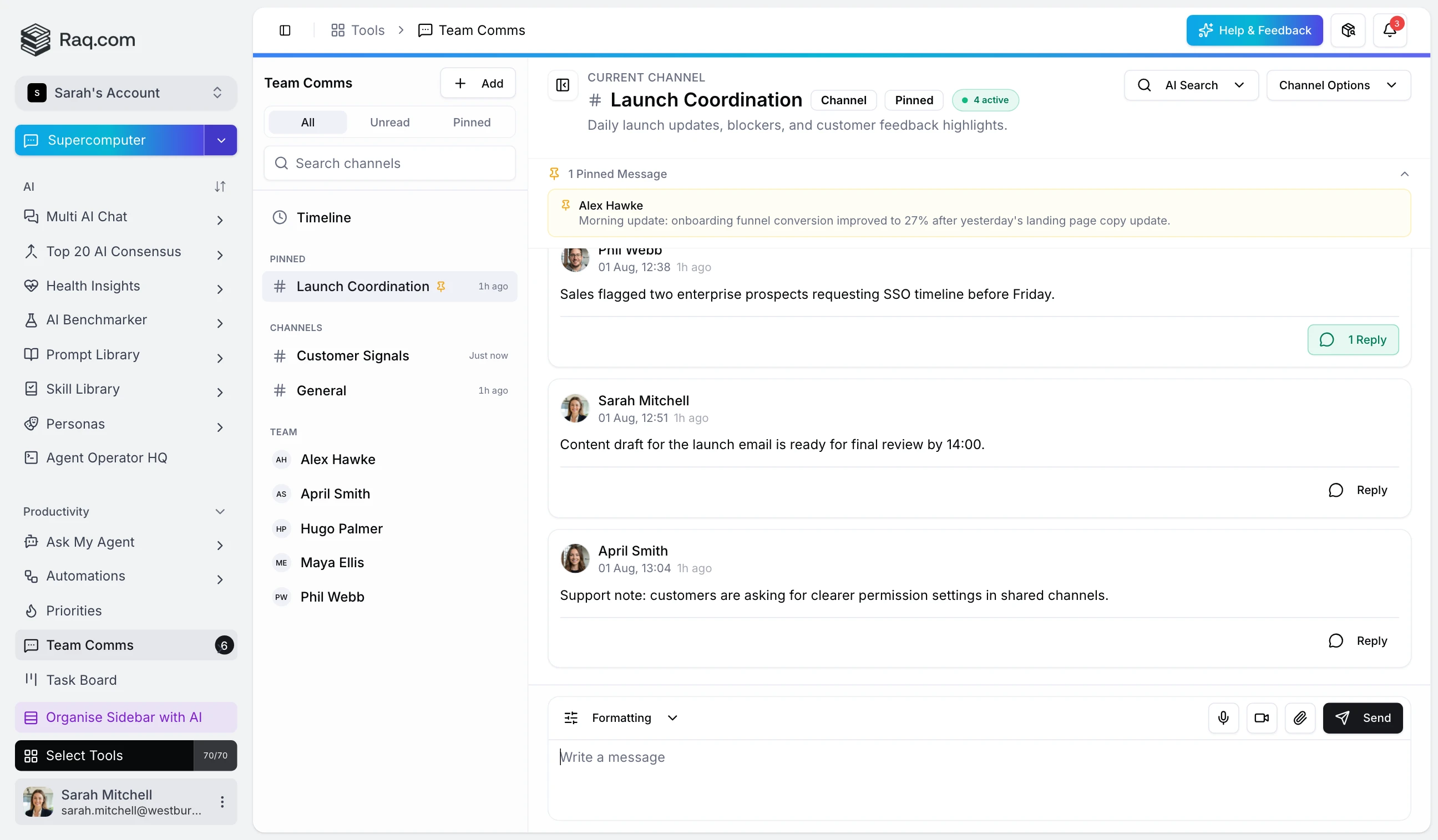Image resolution: width=1438 pixels, height=840 pixels.
Task: Sort AI section with arrows icon
Action: [220, 186]
